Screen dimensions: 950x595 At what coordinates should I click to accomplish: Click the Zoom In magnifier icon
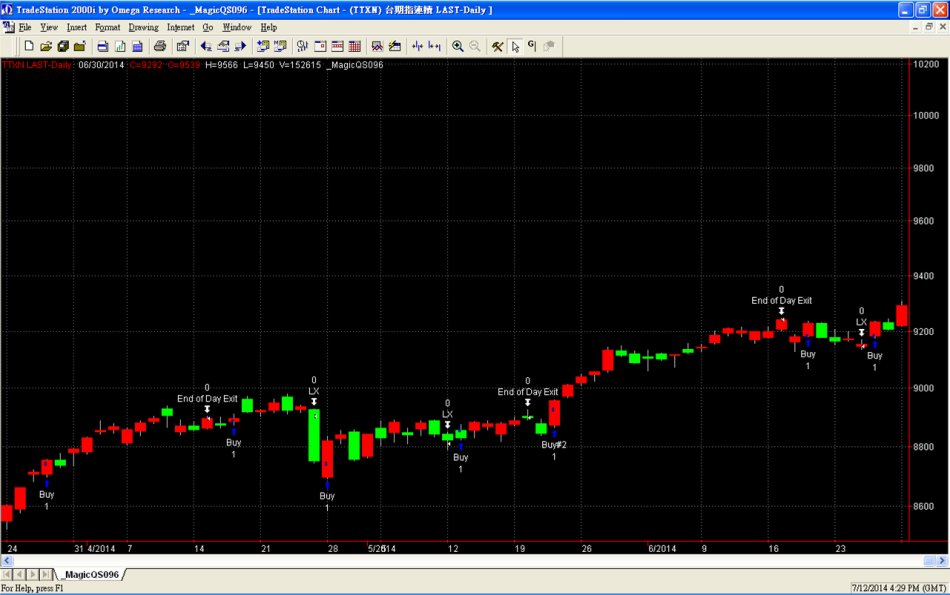point(458,46)
